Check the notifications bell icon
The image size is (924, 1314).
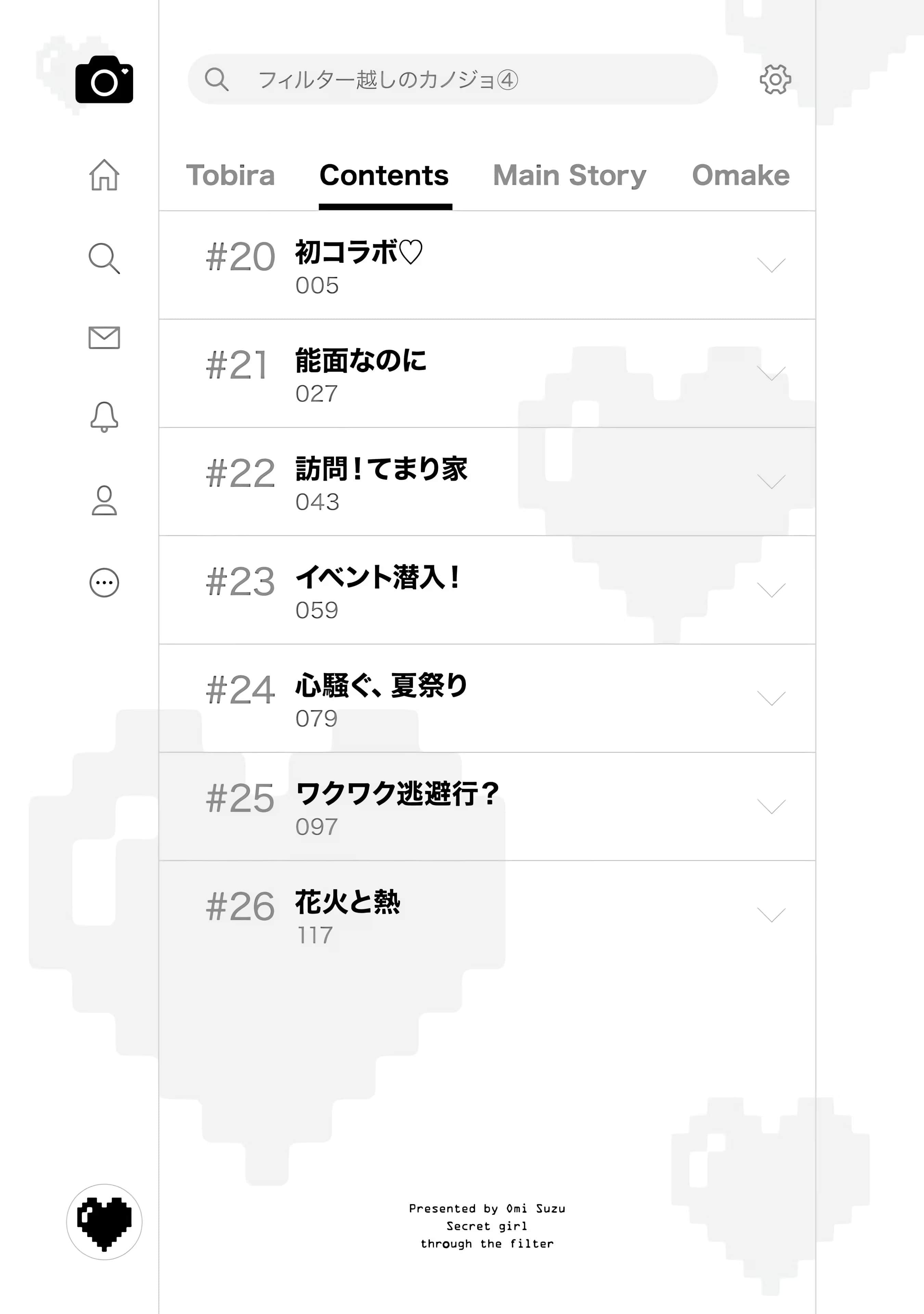click(x=104, y=416)
